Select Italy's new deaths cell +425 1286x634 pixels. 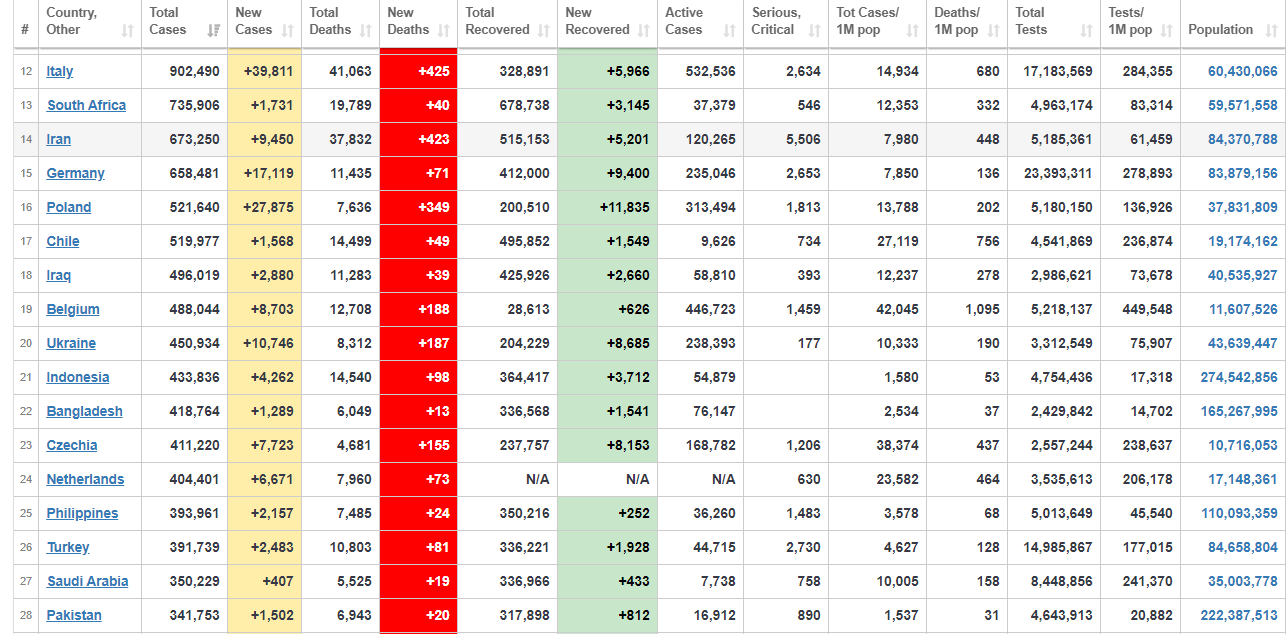pos(418,71)
